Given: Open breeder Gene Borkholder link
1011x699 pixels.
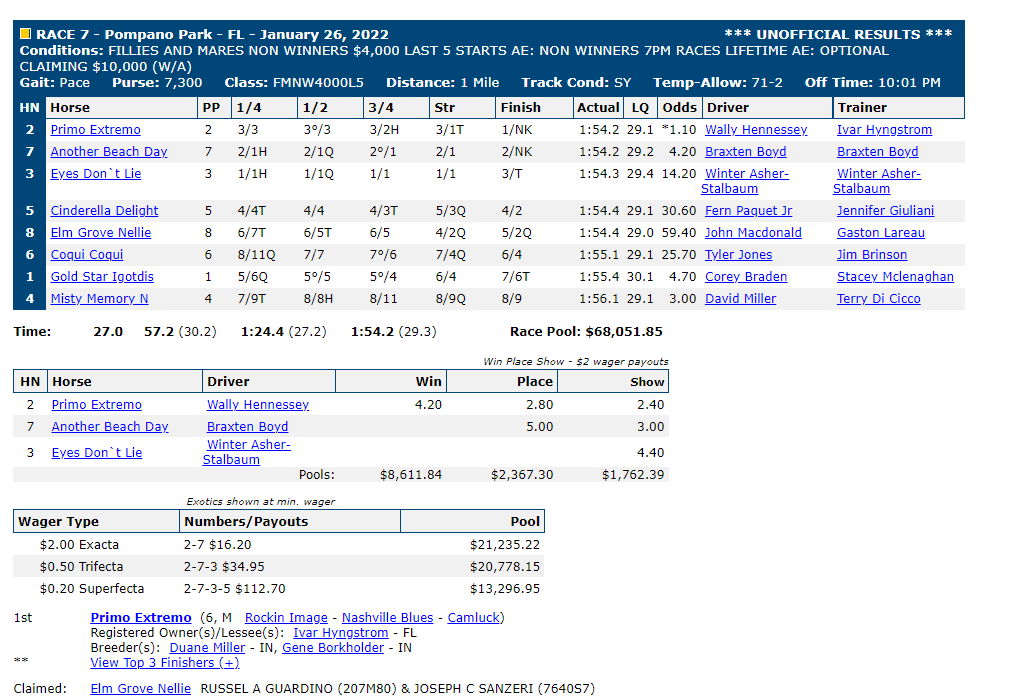Looking at the screenshot, I should click(333, 647).
